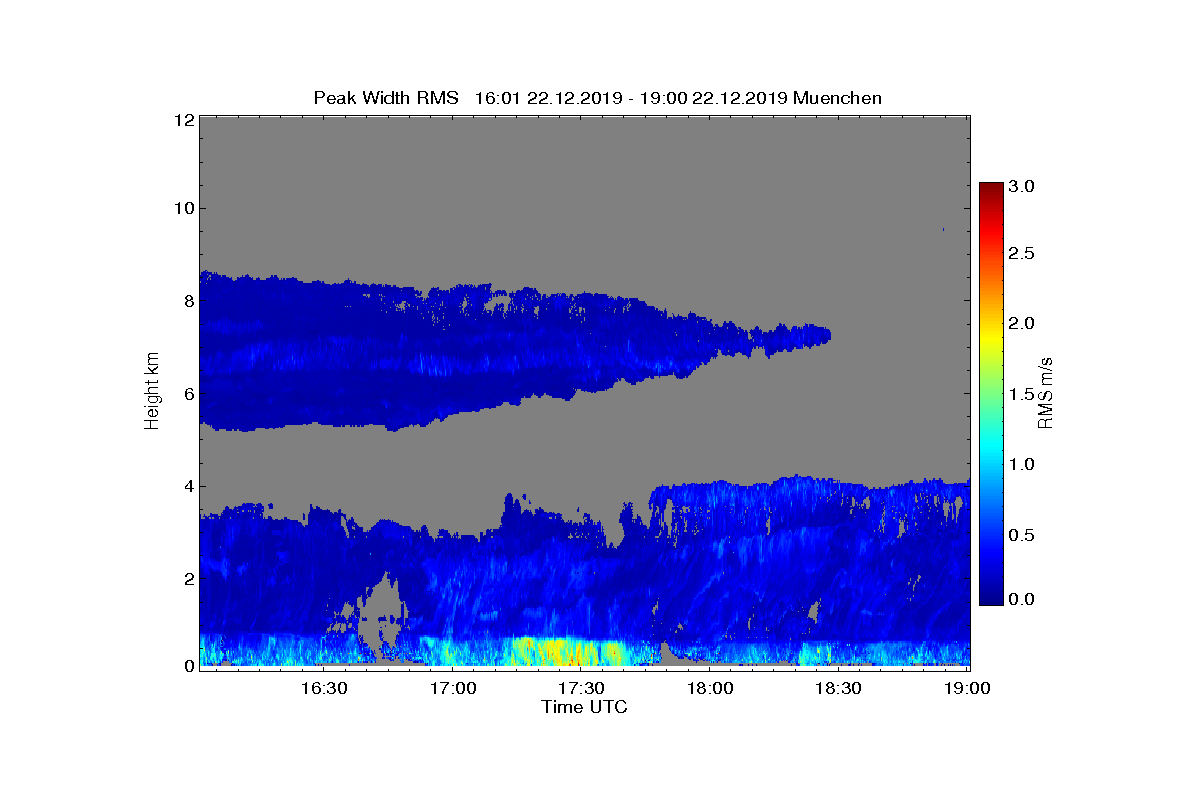Viewport: 1200px width, 800px height.
Task: Click the 0 km height tick label
Action: pos(188,665)
